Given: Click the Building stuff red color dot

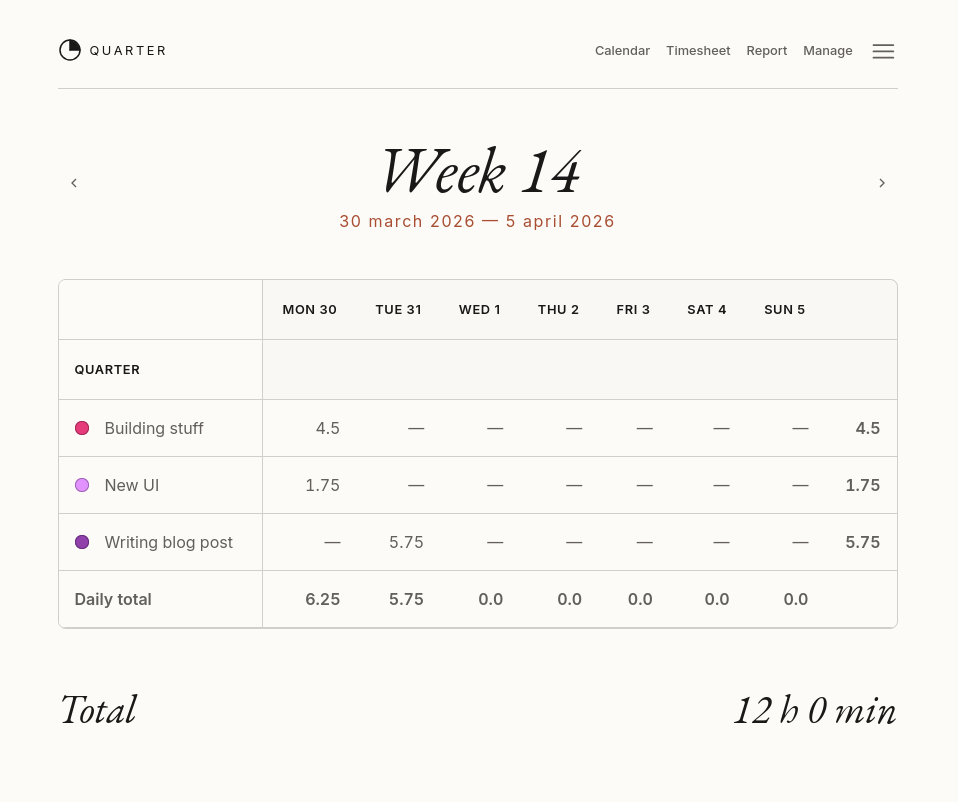Looking at the screenshot, I should (x=82, y=428).
